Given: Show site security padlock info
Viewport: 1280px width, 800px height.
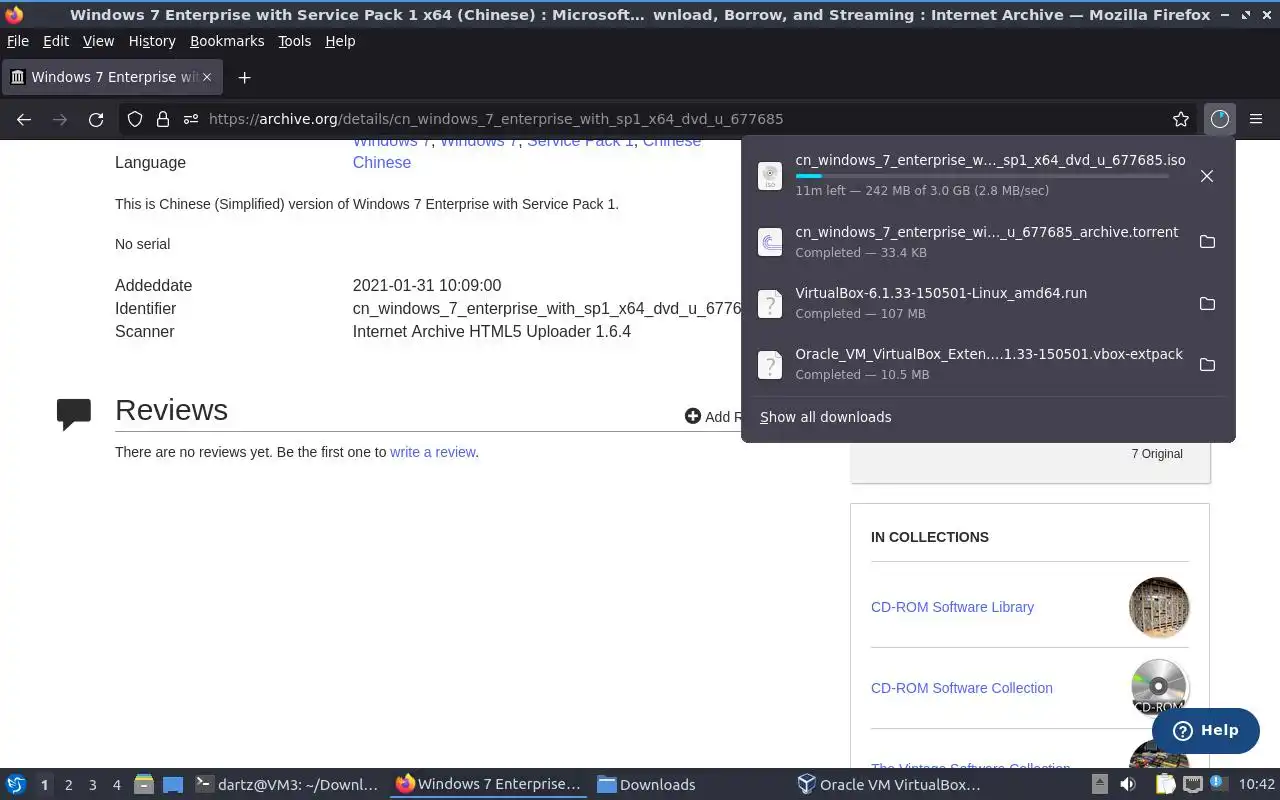Looking at the screenshot, I should pos(163,119).
